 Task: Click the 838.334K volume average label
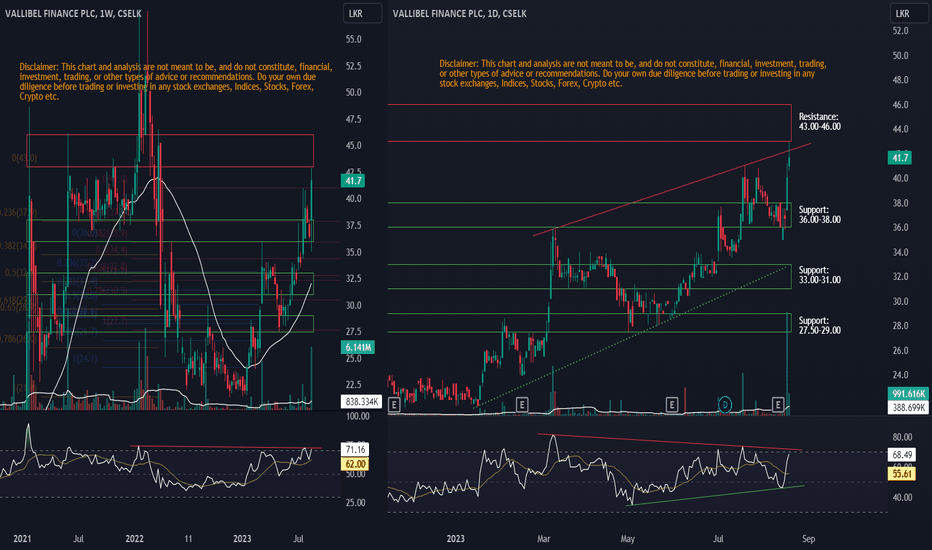361,401
